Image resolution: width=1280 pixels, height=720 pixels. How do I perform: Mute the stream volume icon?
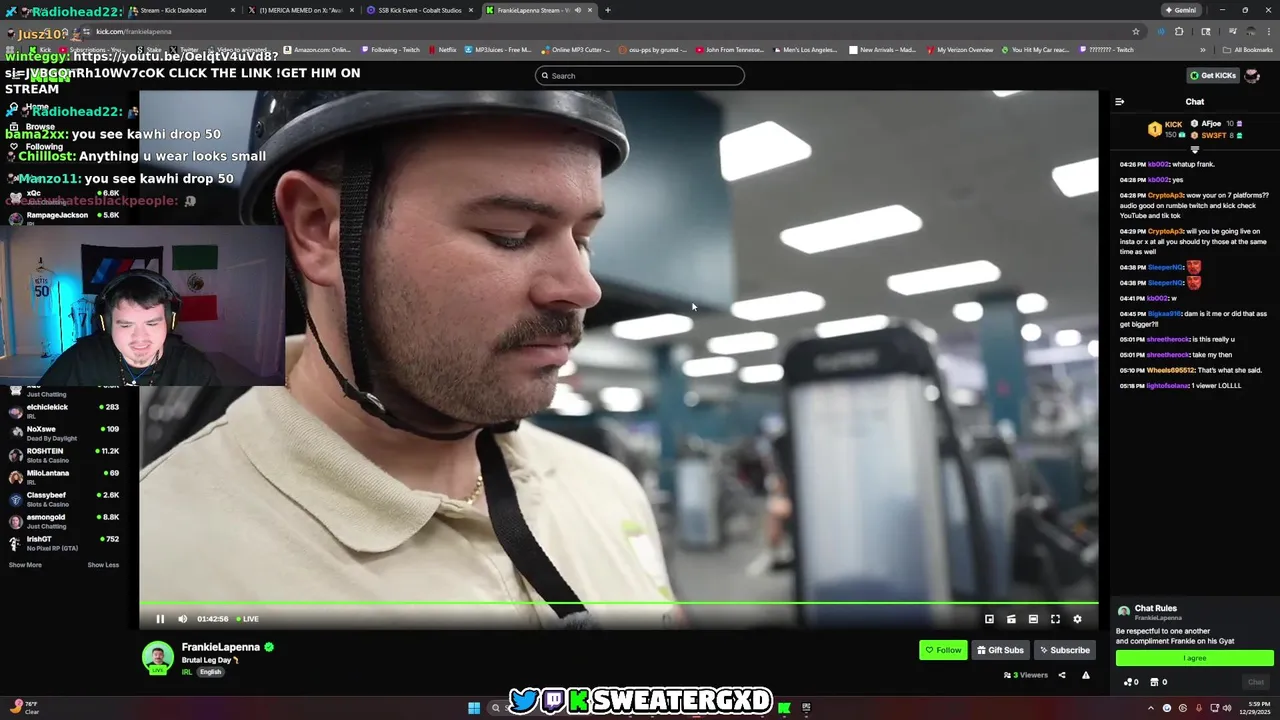point(182,619)
